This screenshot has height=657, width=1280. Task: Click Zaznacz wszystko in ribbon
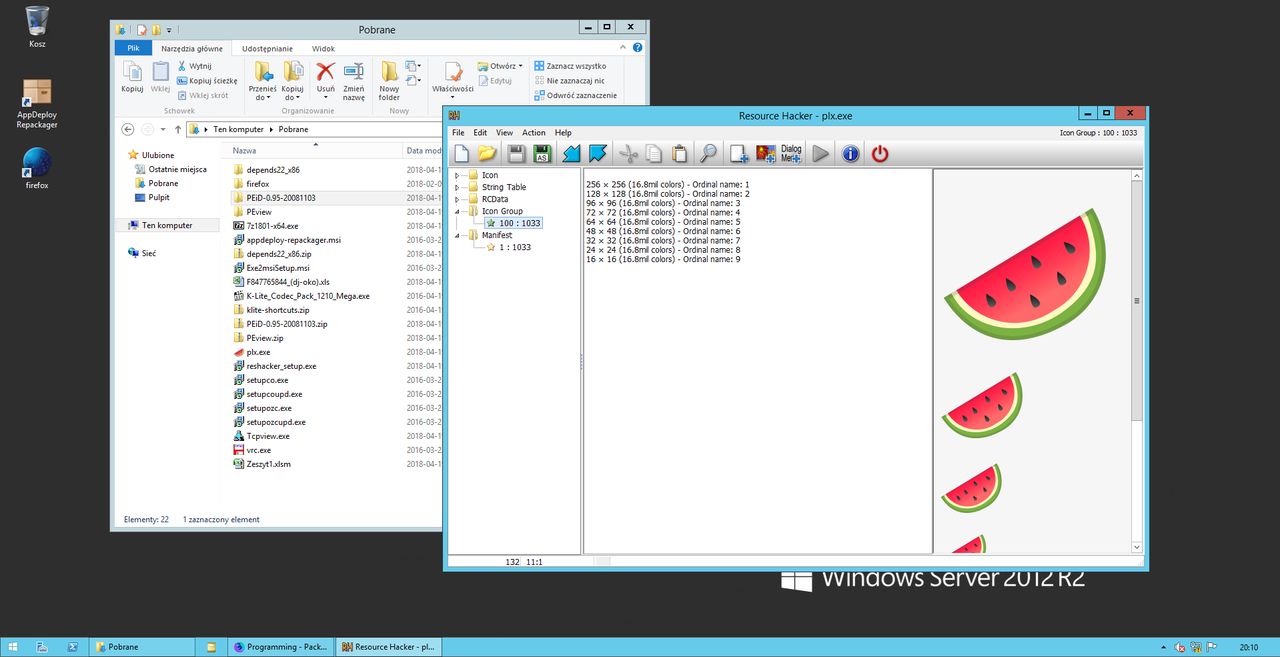(x=569, y=66)
